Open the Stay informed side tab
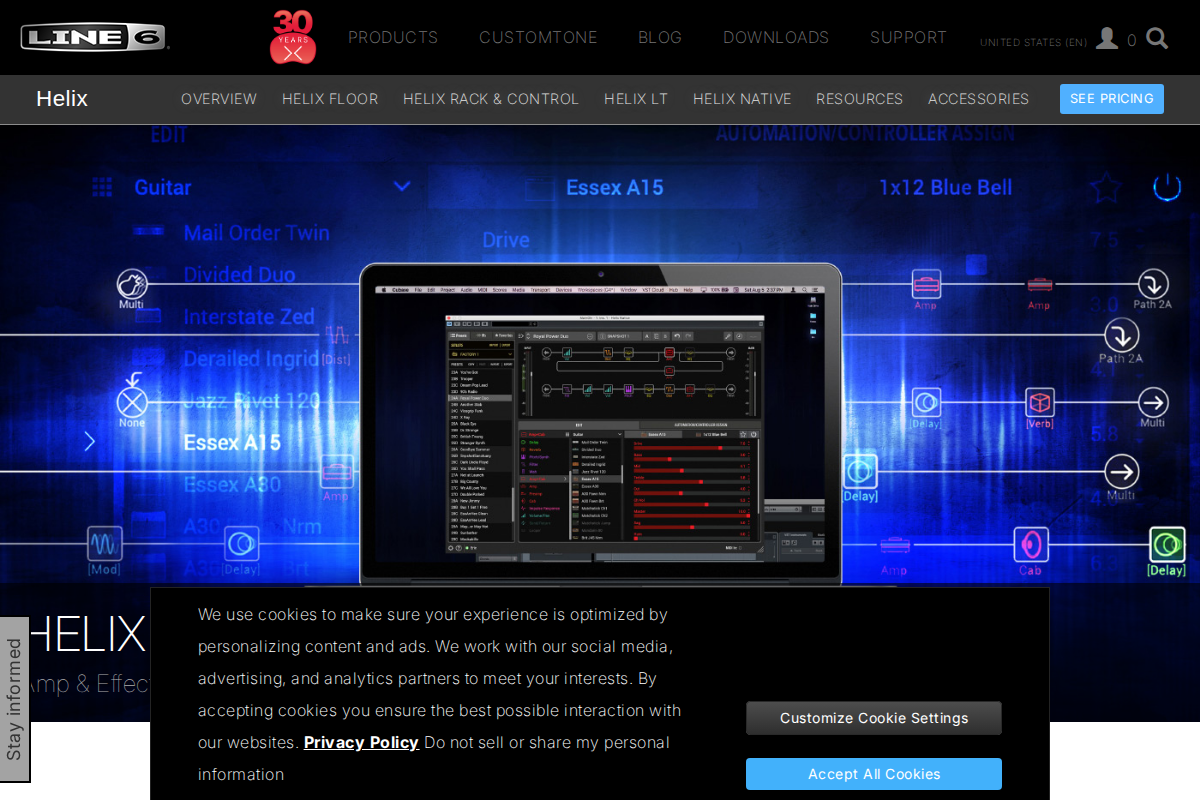The width and height of the screenshot is (1200, 800). tap(14, 699)
